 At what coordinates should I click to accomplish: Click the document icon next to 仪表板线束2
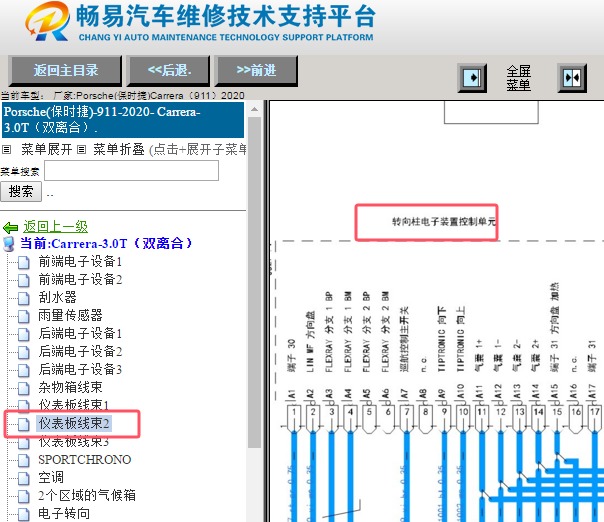pos(23,424)
